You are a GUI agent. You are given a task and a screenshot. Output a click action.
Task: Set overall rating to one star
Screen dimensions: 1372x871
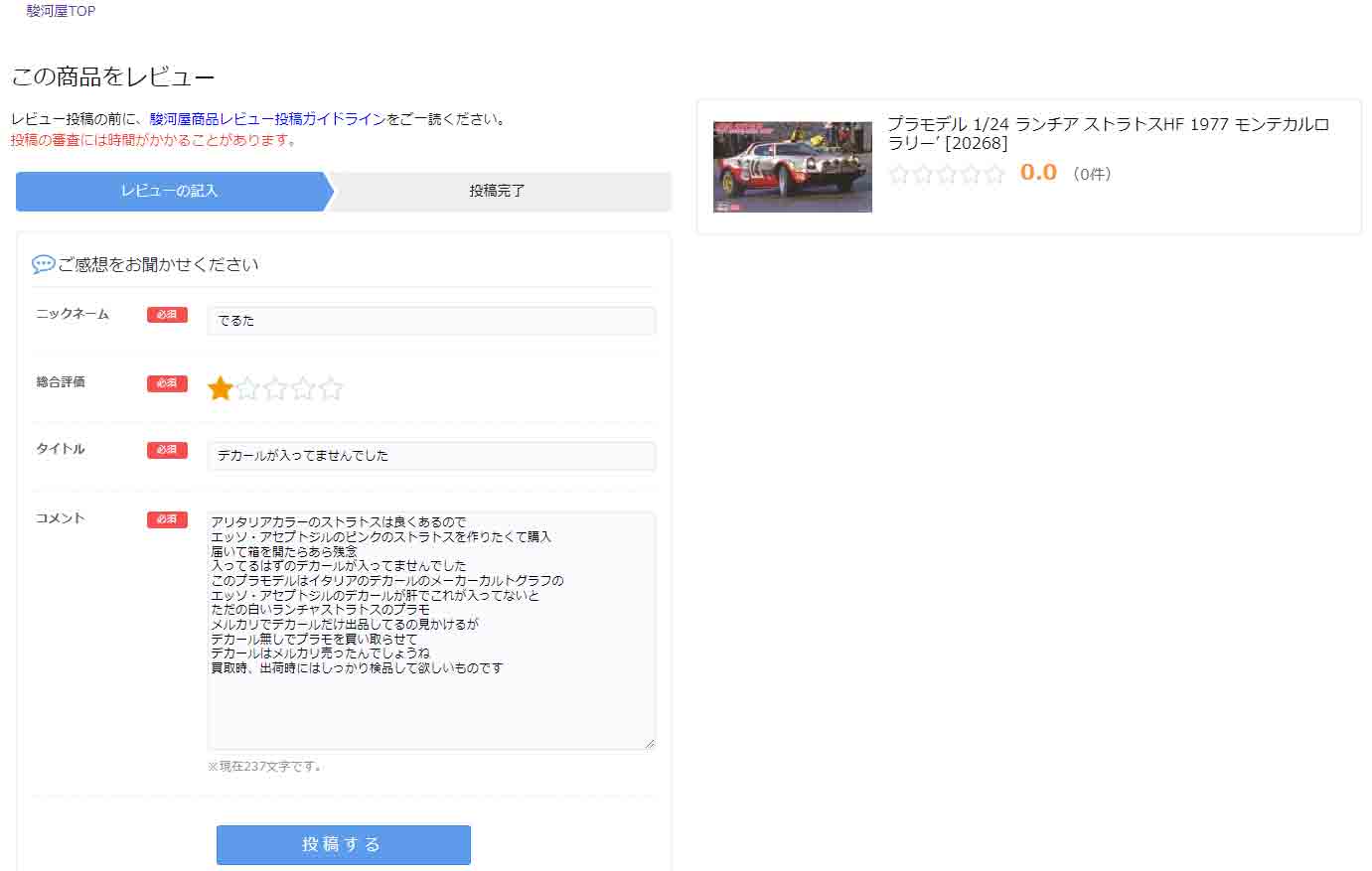pos(220,388)
